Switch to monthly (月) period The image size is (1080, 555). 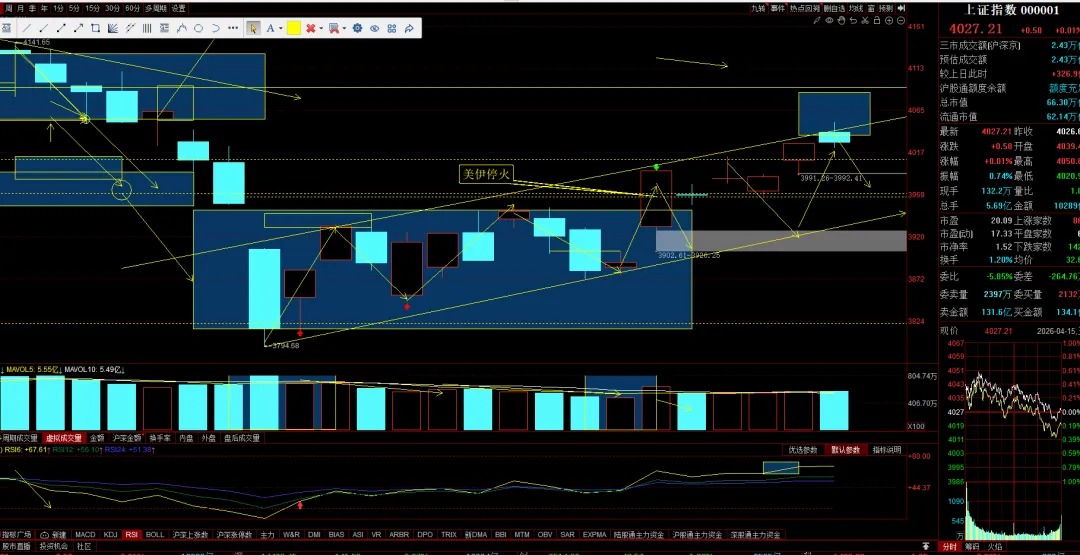21,9
